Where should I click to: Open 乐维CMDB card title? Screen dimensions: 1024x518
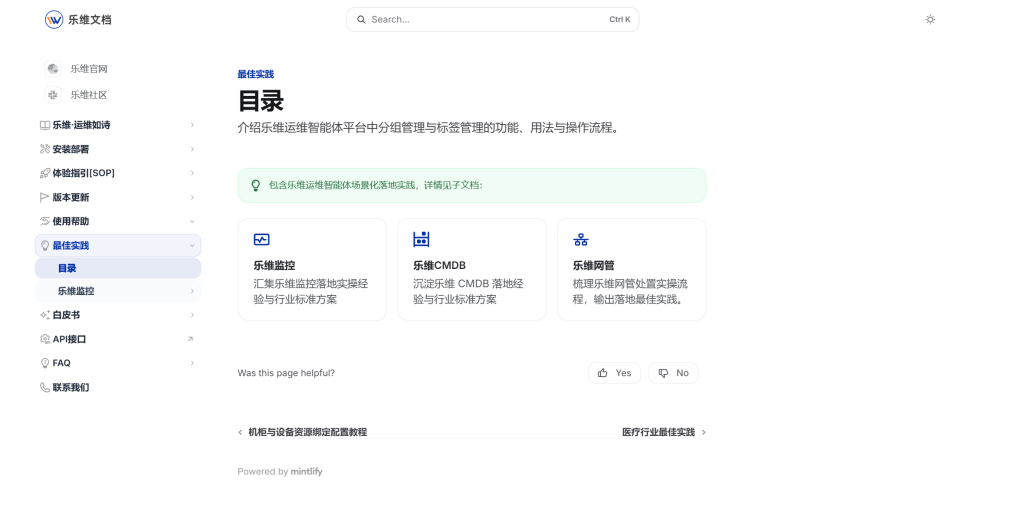click(440, 265)
